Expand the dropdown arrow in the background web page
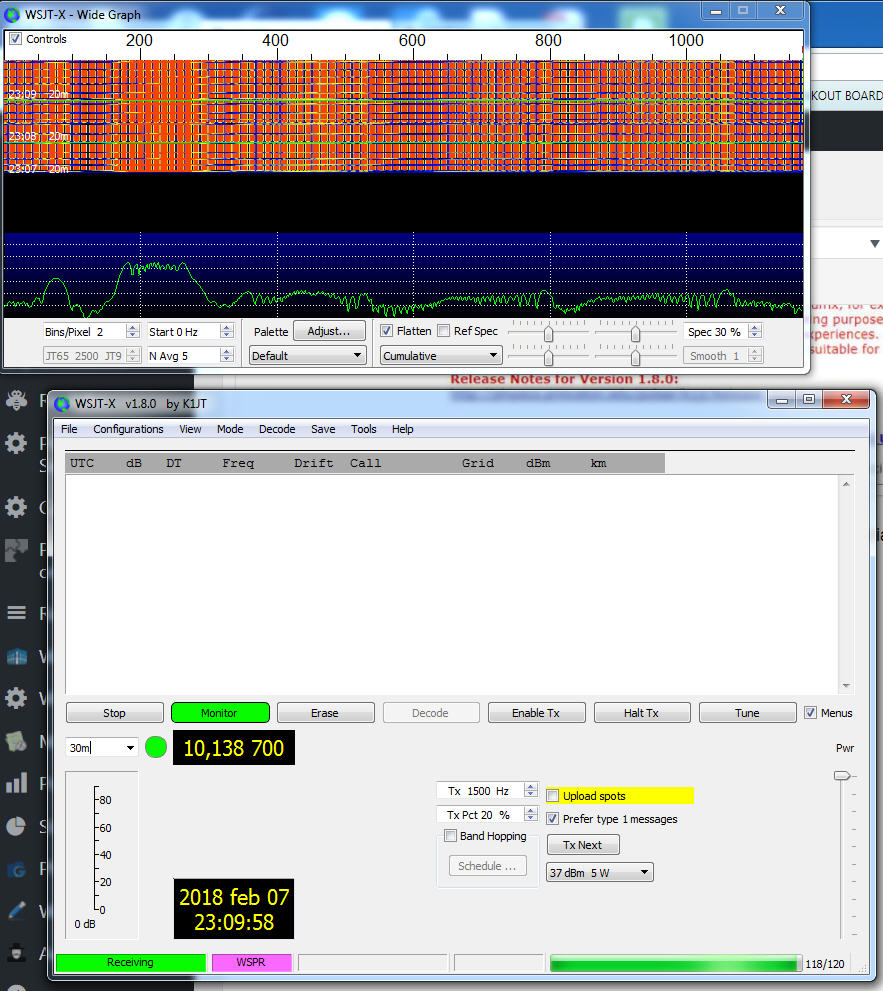Viewport: 883px width, 991px height. (x=875, y=243)
